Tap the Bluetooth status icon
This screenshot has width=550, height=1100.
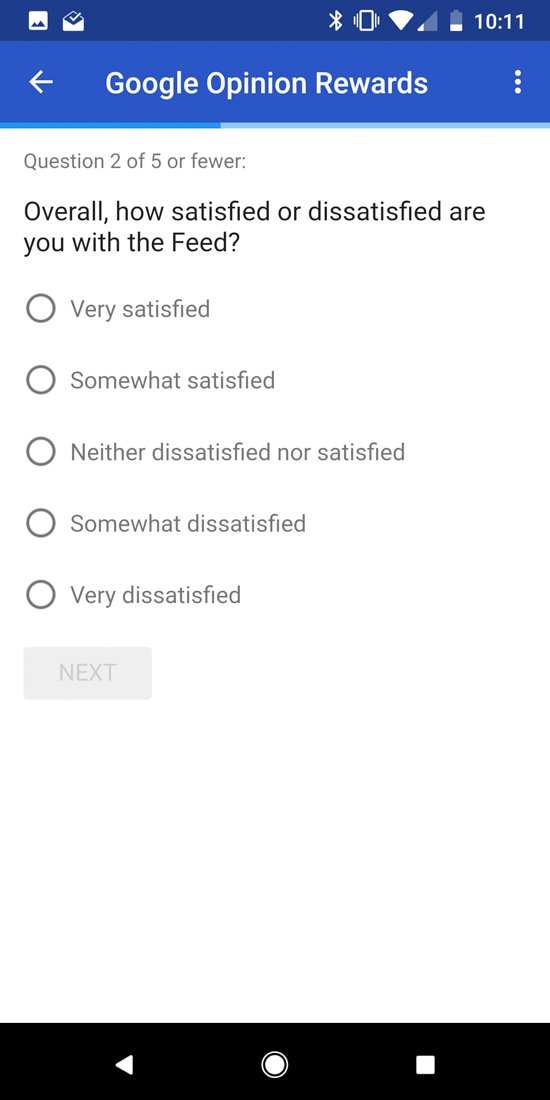pyautogui.click(x=336, y=21)
